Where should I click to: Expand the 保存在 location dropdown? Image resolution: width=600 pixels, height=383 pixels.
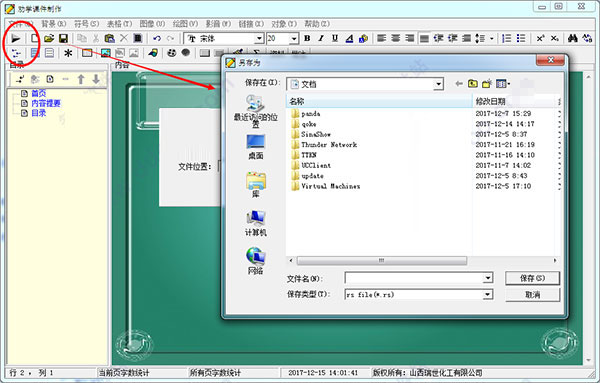pyautogui.click(x=439, y=84)
